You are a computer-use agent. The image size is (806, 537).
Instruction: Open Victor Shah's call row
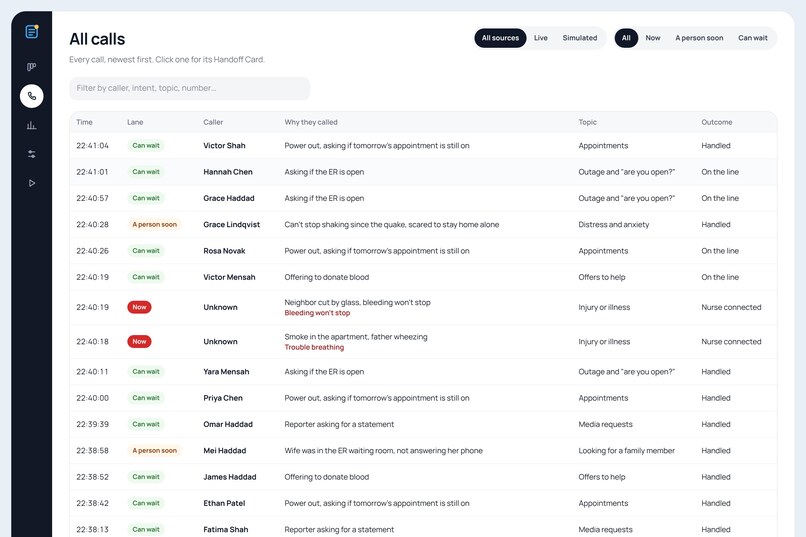point(423,146)
